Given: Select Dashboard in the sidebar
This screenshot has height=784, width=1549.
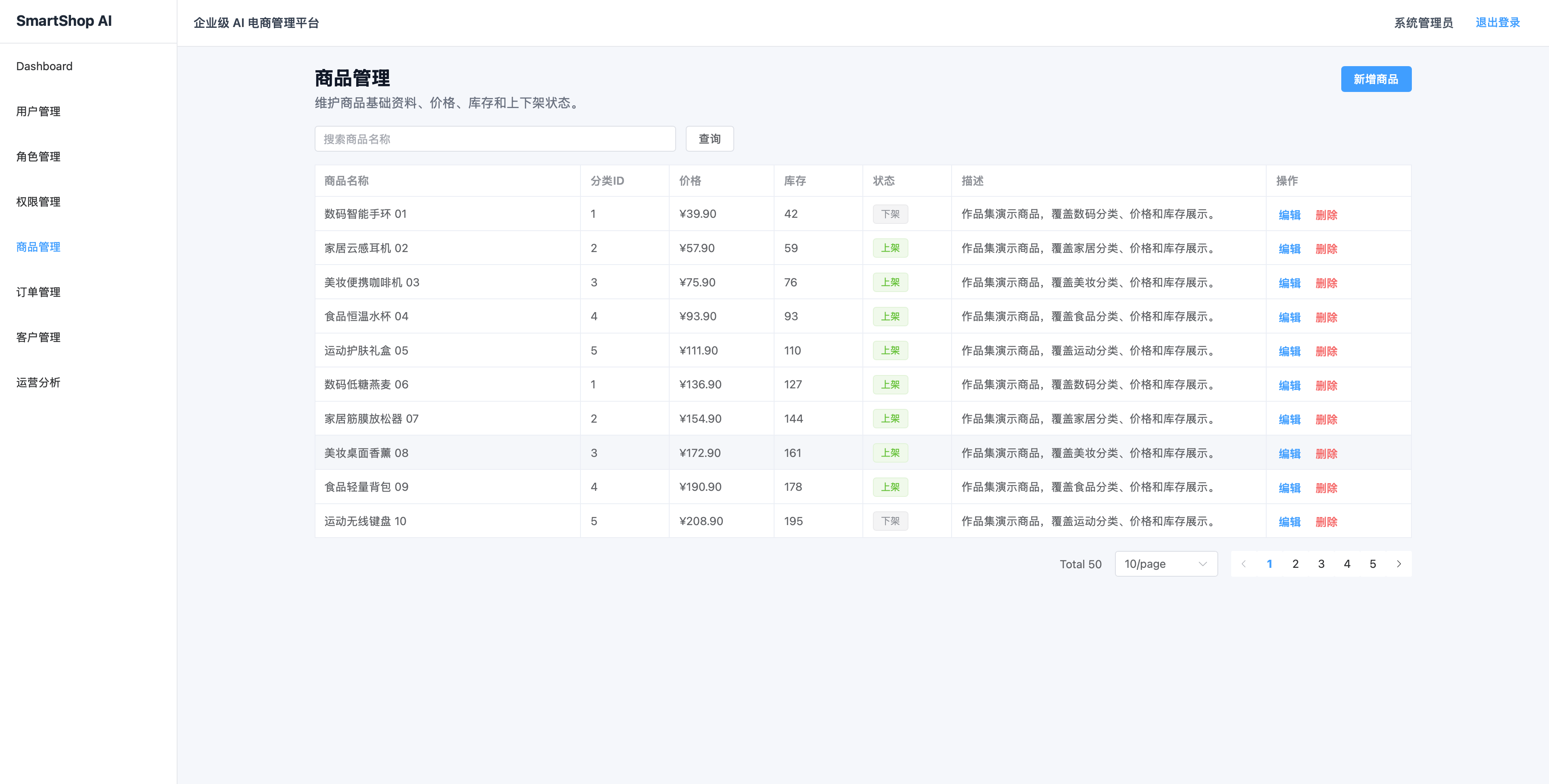Looking at the screenshot, I should pos(44,66).
